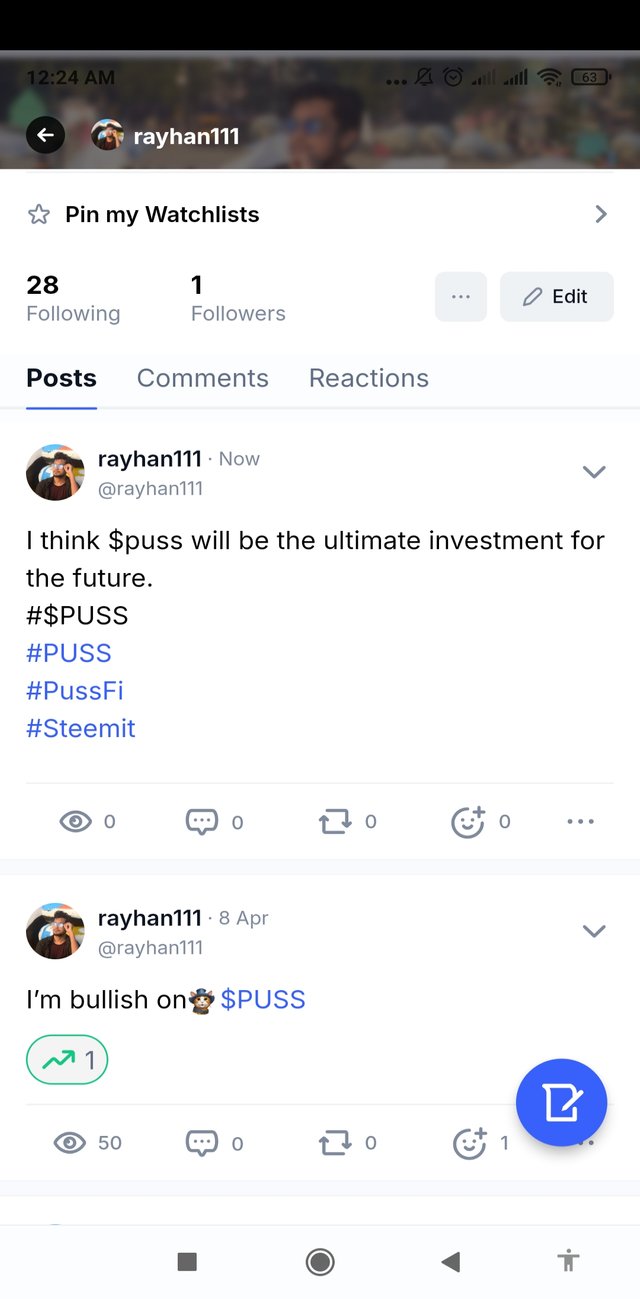Switch to the Comments tab
This screenshot has height=1299, width=640.
pyautogui.click(x=203, y=378)
